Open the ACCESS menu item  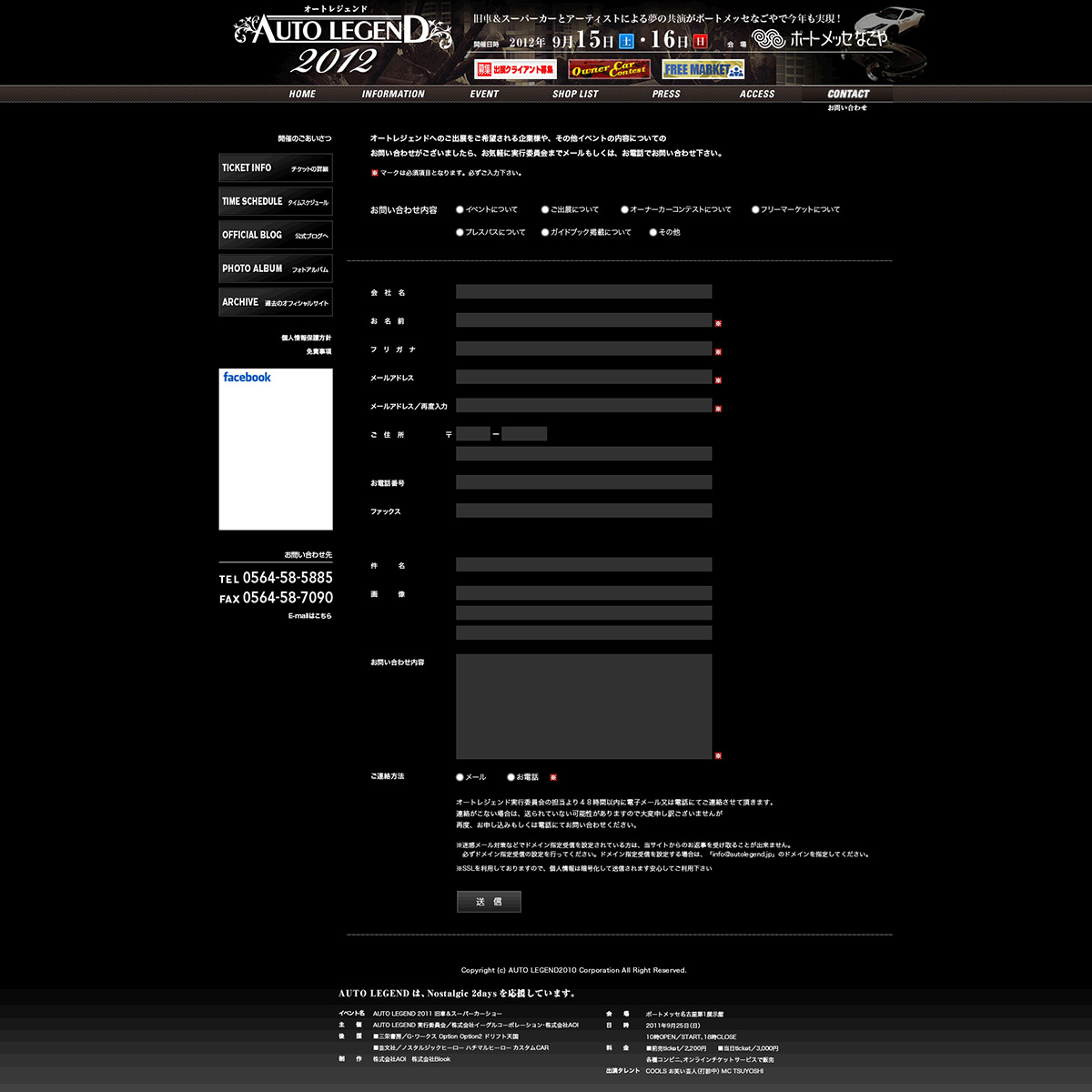[757, 94]
